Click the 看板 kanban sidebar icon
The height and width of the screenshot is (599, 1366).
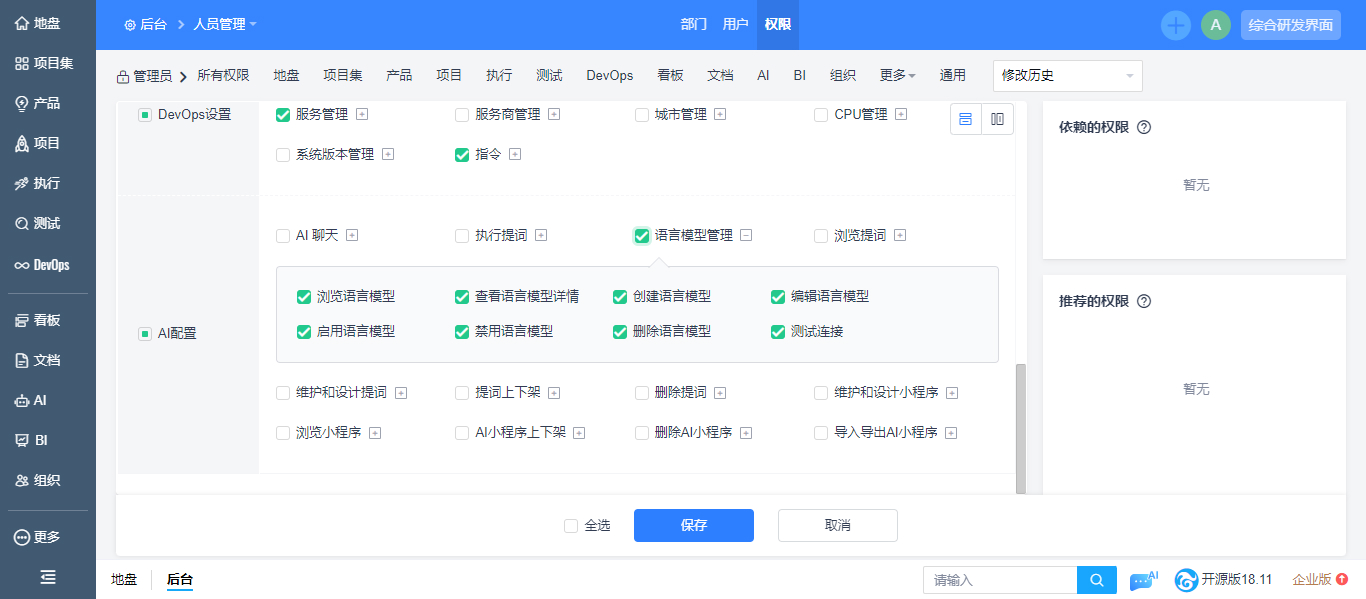[x=22, y=320]
